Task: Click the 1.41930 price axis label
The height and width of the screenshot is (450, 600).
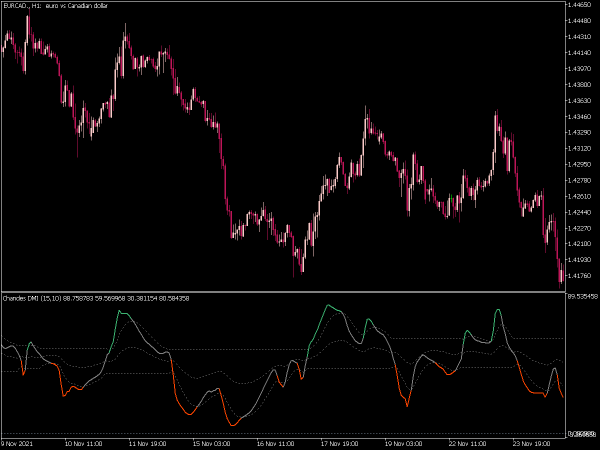Action: click(579, 260)
